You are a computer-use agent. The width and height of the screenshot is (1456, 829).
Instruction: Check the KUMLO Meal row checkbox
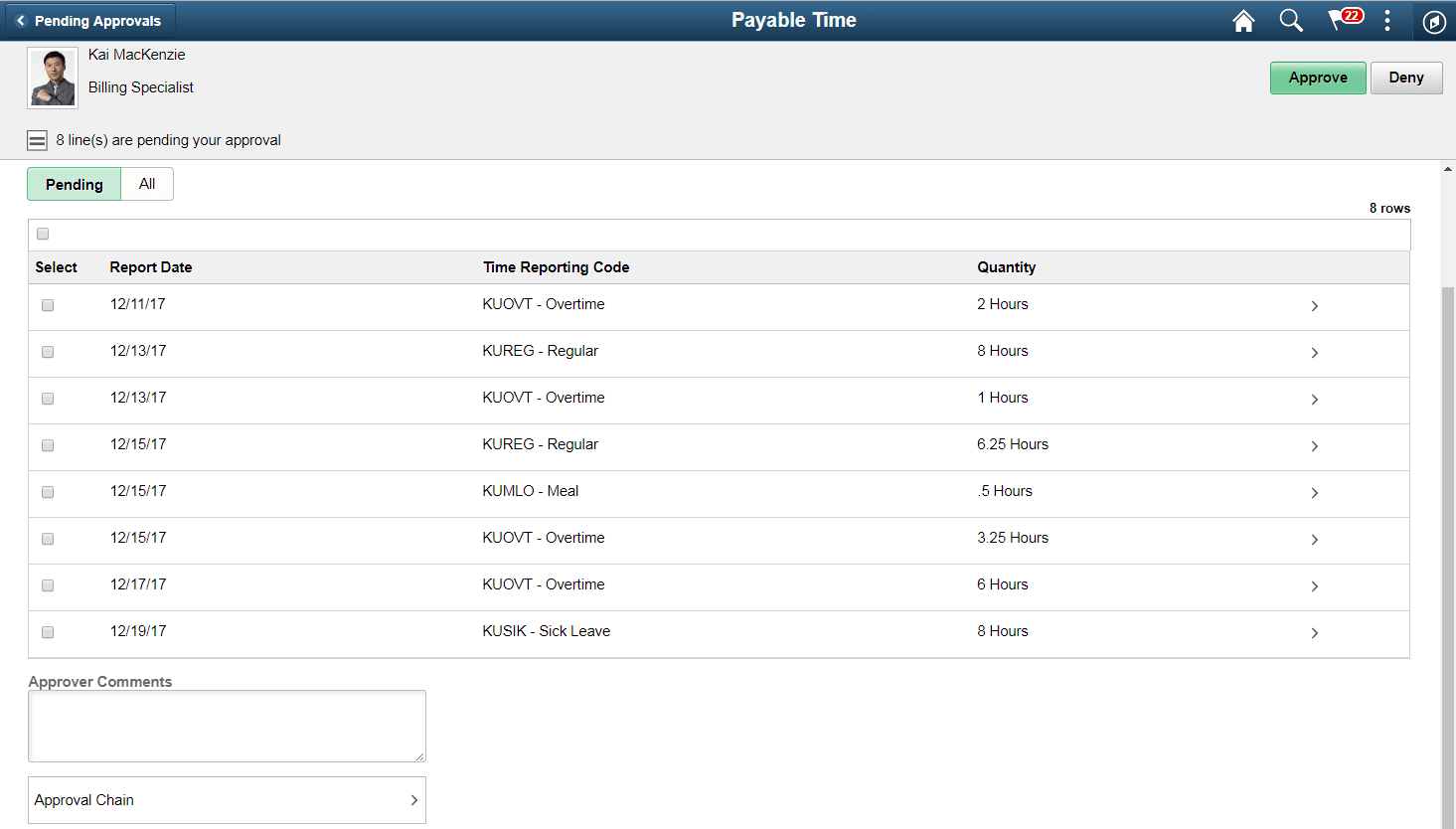pos(47,491)
